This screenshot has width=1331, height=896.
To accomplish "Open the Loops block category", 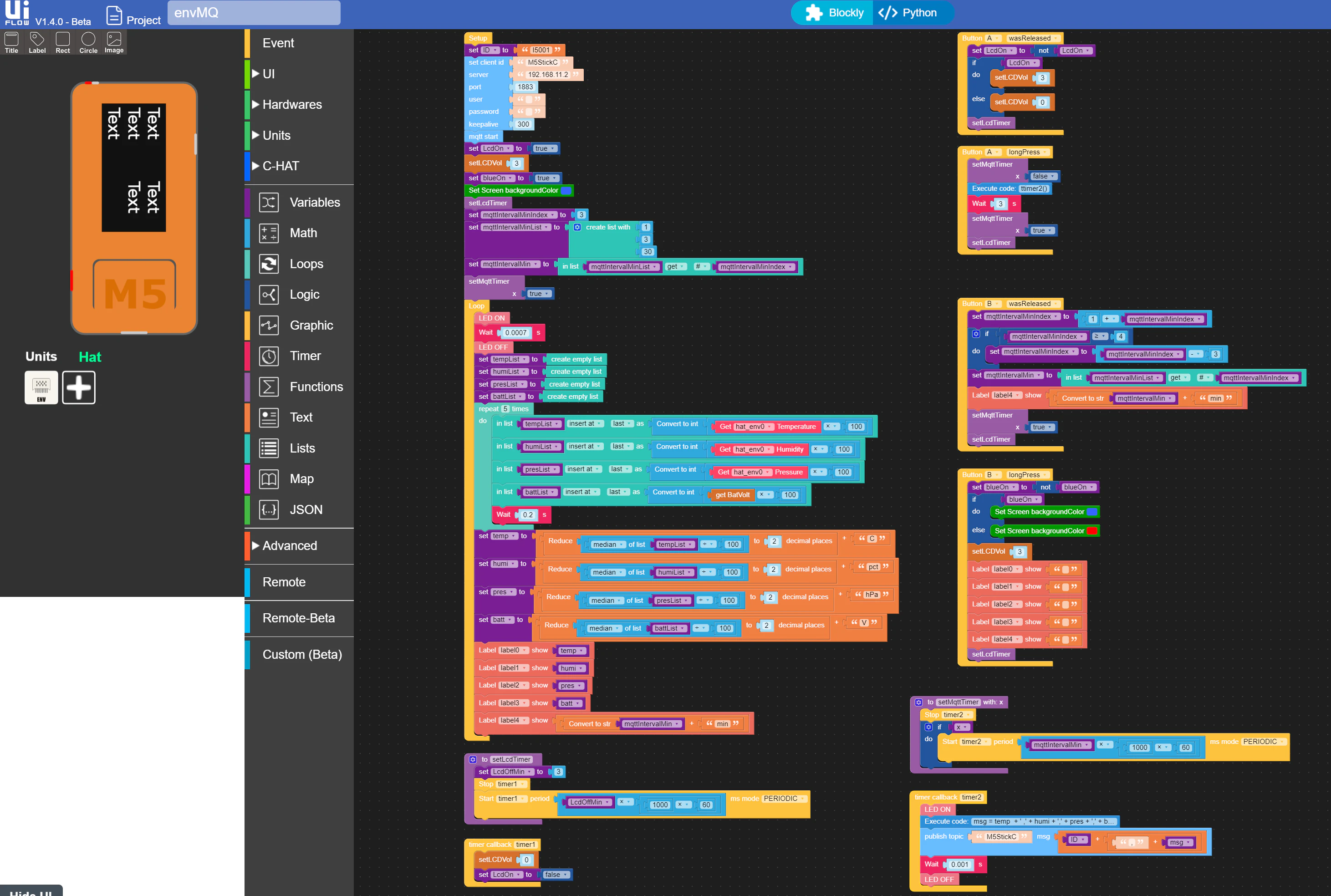I will coord(300,264).
